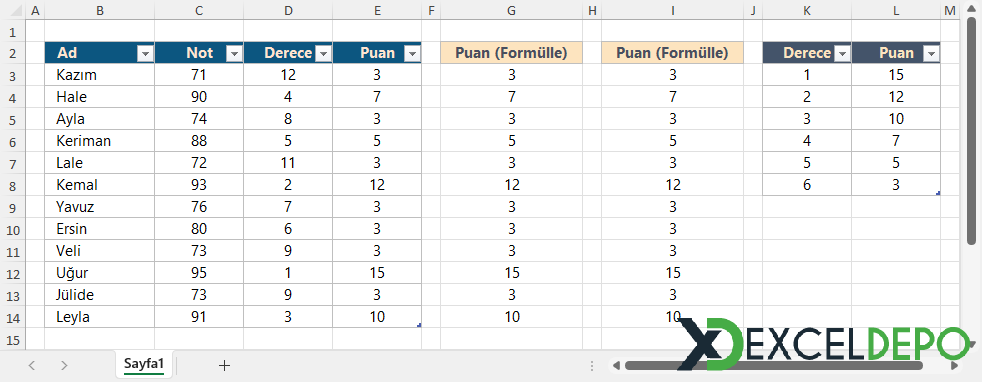The height and width of the screenshot is (382, 982).
Task: Open the Puan filter in column E
Action: [x=411, y=54]
